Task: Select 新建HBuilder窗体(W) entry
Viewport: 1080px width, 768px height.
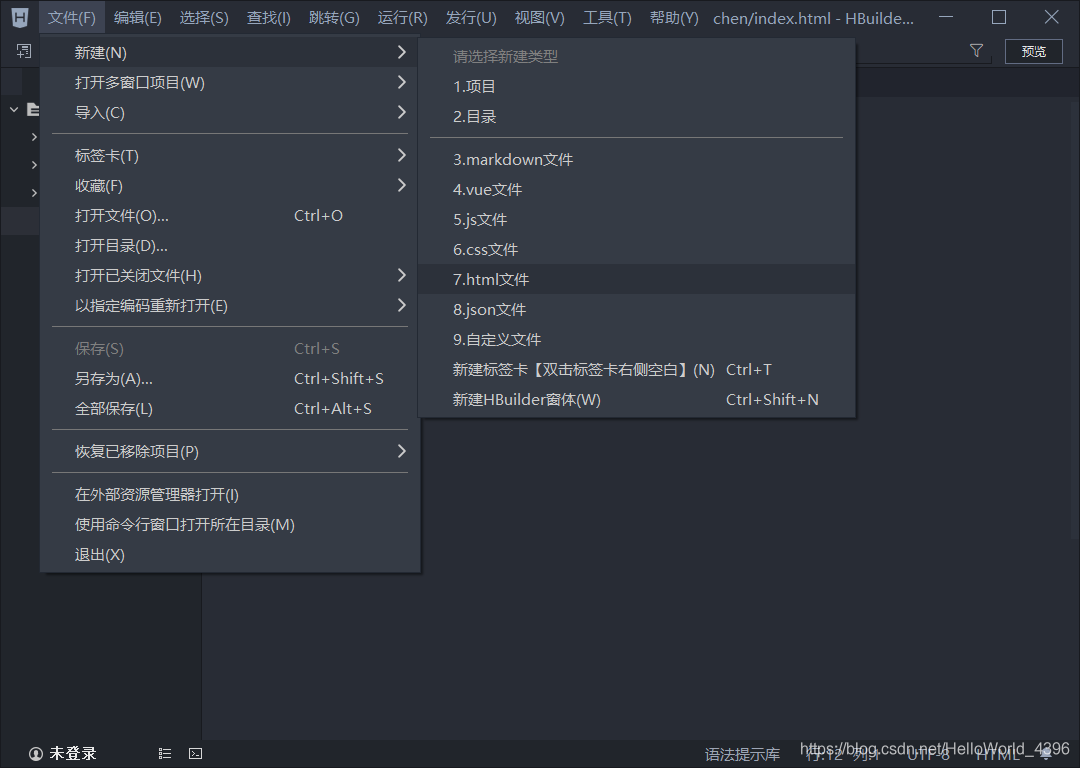Action: (x=636, y=399)
